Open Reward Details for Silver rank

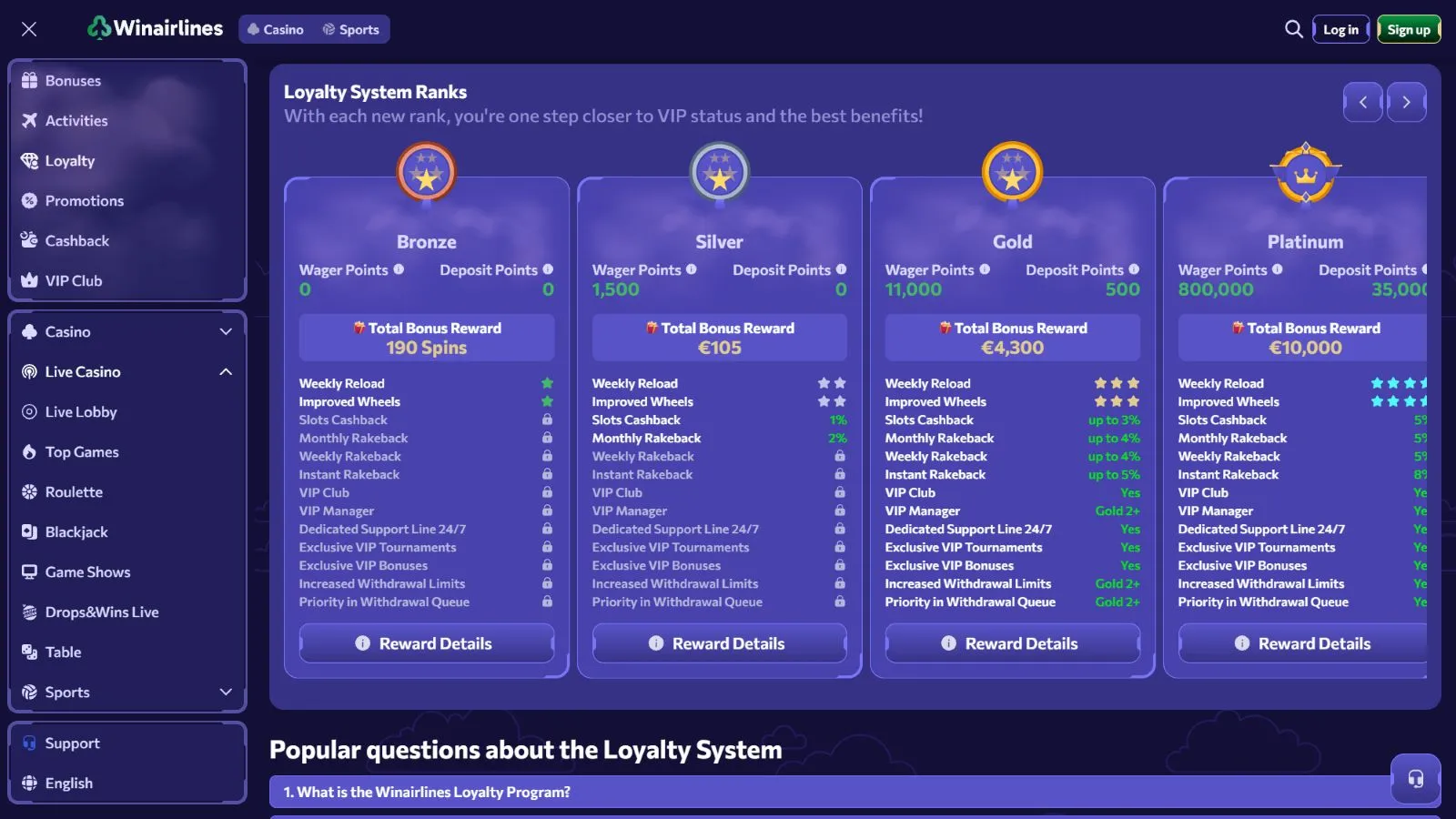tap(719, 643)
